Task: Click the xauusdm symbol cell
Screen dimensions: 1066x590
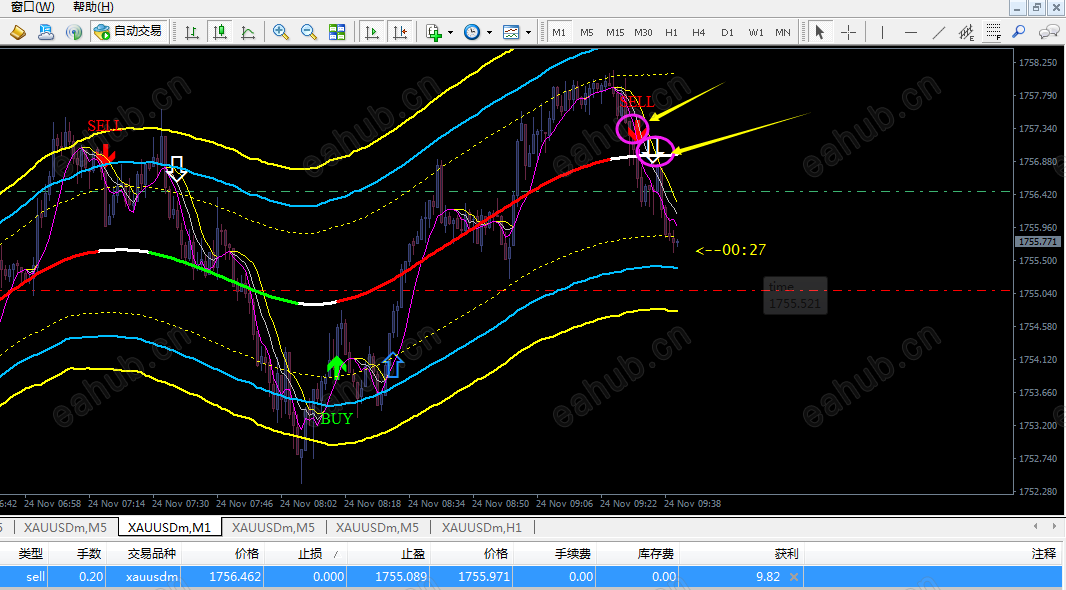Action: click(x=152, y=576)
